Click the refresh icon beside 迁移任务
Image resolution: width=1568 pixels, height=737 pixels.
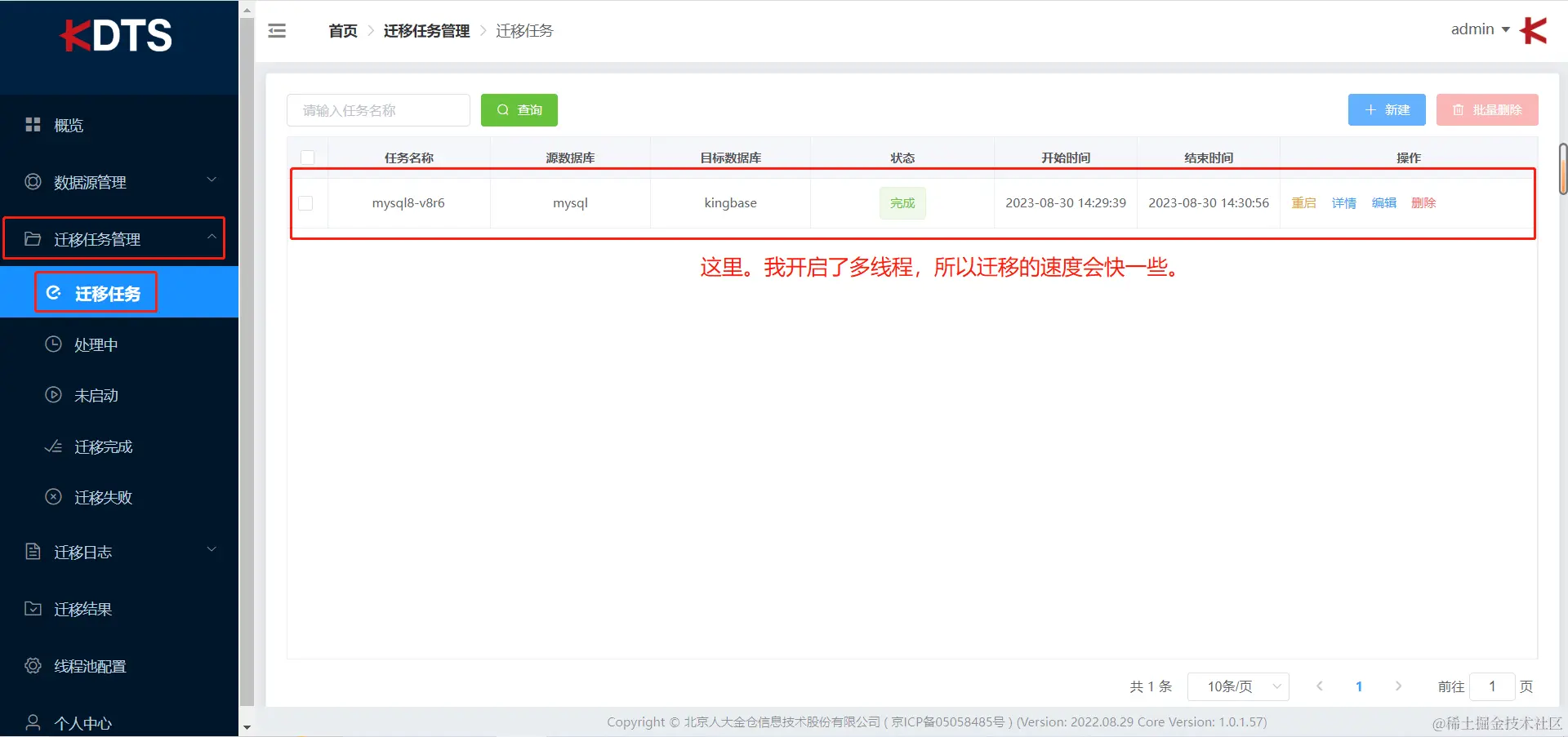pyautogui.click(x=54, y=292)
